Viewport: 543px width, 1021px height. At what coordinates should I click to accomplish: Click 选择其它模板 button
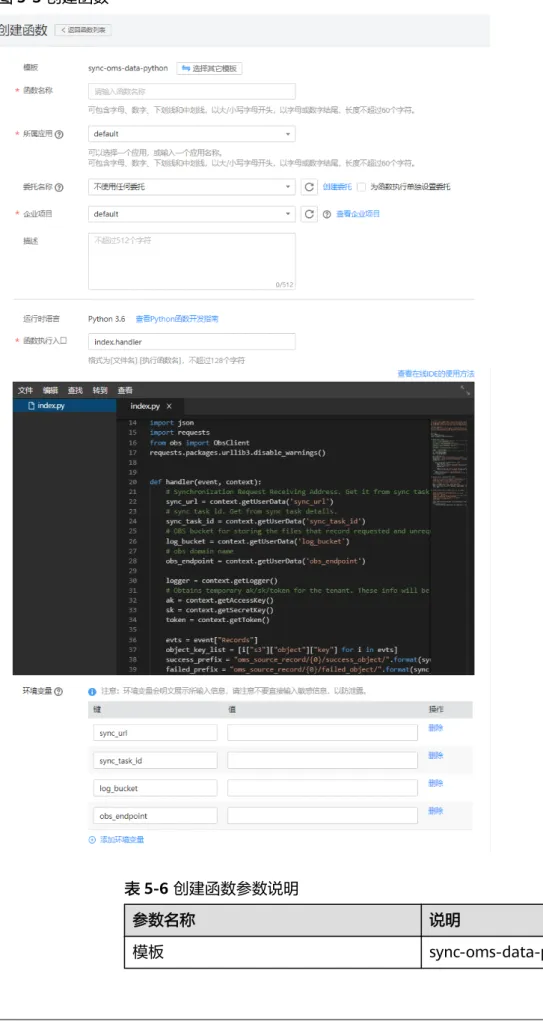pos(209,68)
